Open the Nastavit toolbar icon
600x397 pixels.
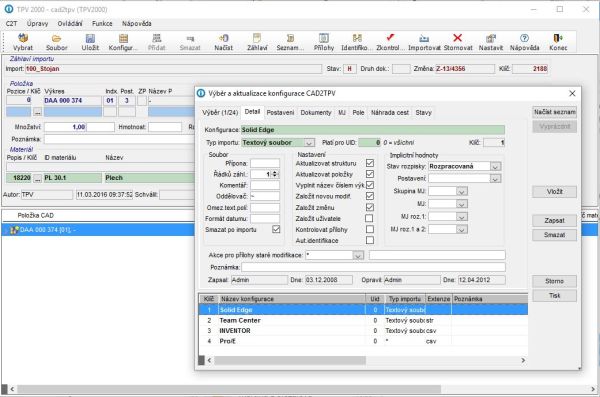click(491, 38)
